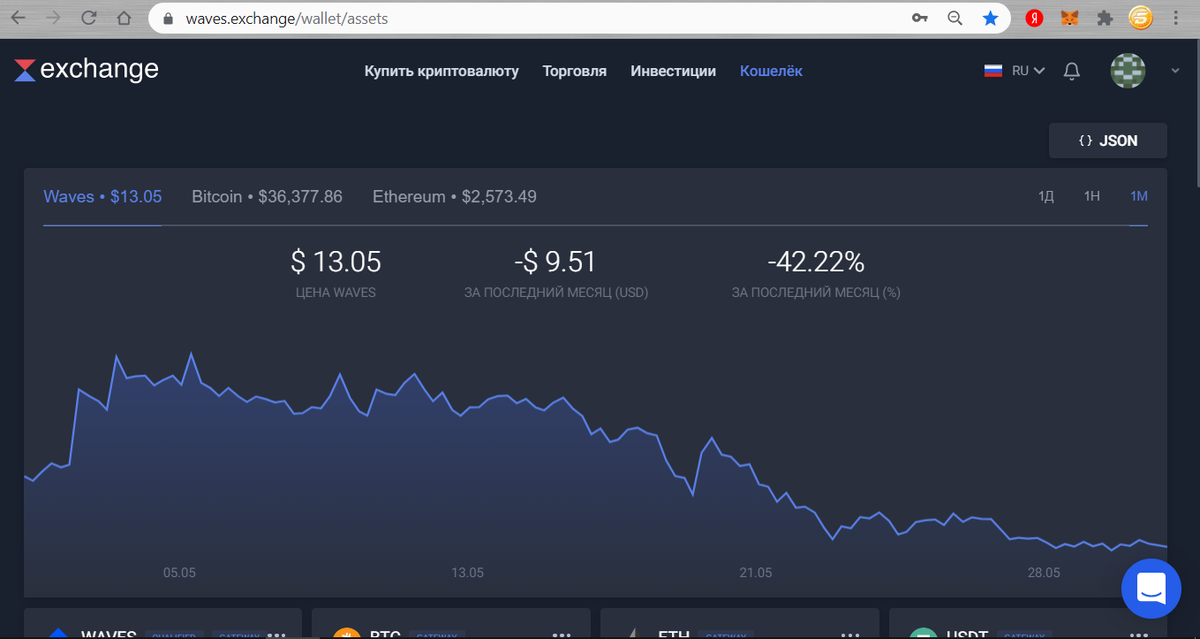1200x639 pixels.
Task: Select the 1Д time range
Action: pyautogui.click(x=1046, y=196)
